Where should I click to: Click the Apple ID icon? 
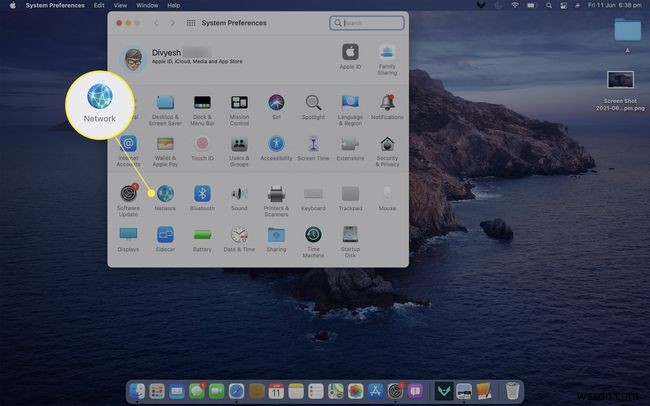coord(350,51)
